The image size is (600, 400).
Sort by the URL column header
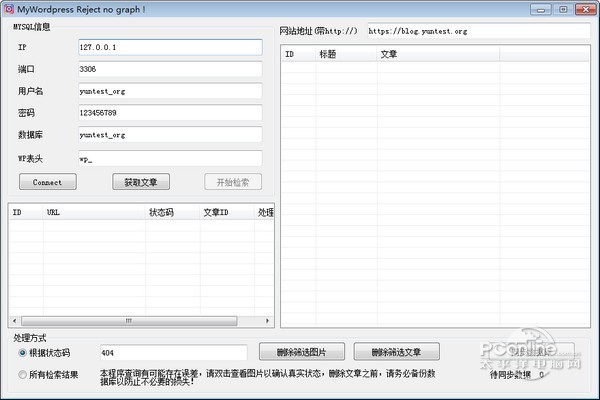click(x=94, y=212)
